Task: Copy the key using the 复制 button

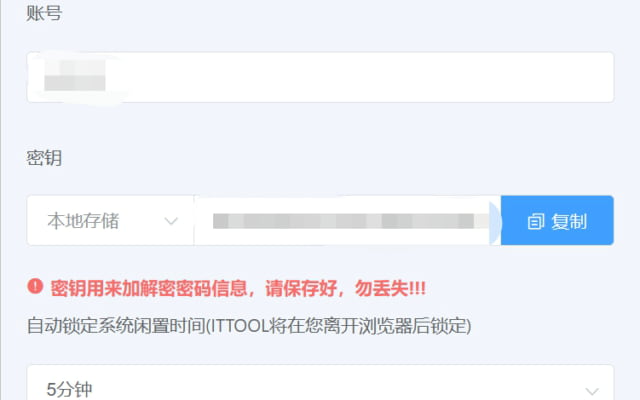Action: point(557,220)
